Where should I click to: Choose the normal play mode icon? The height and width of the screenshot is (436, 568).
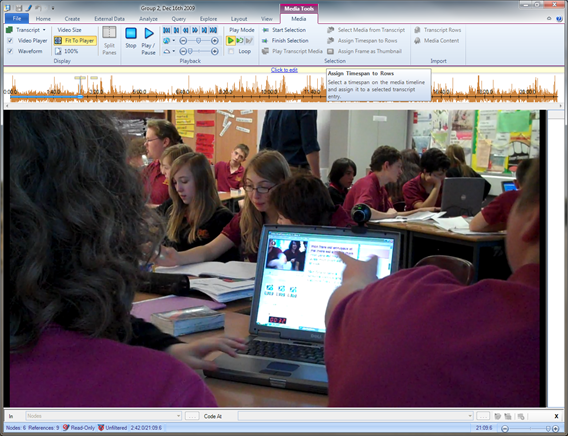[x=230, y=41]
